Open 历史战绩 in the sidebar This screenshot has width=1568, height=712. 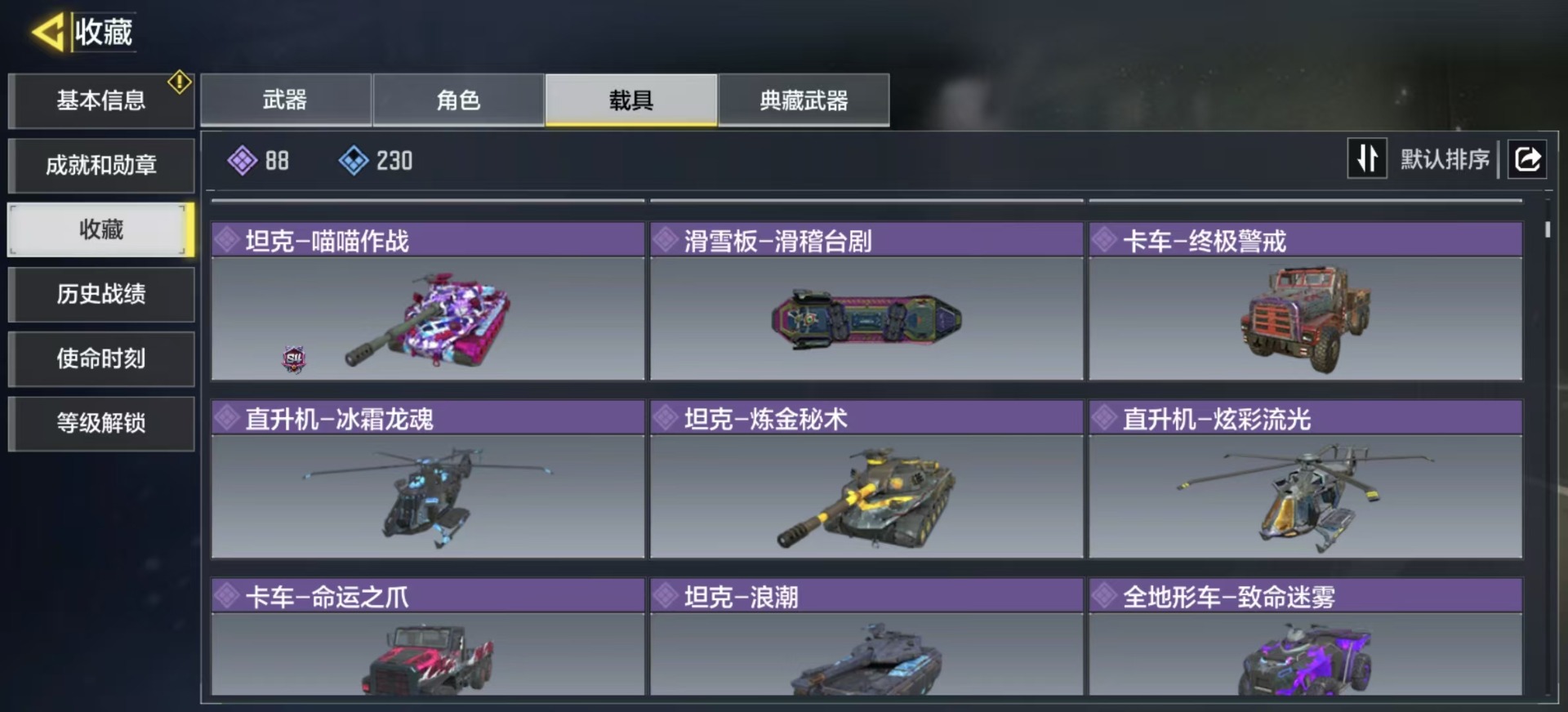click(101, 294)
